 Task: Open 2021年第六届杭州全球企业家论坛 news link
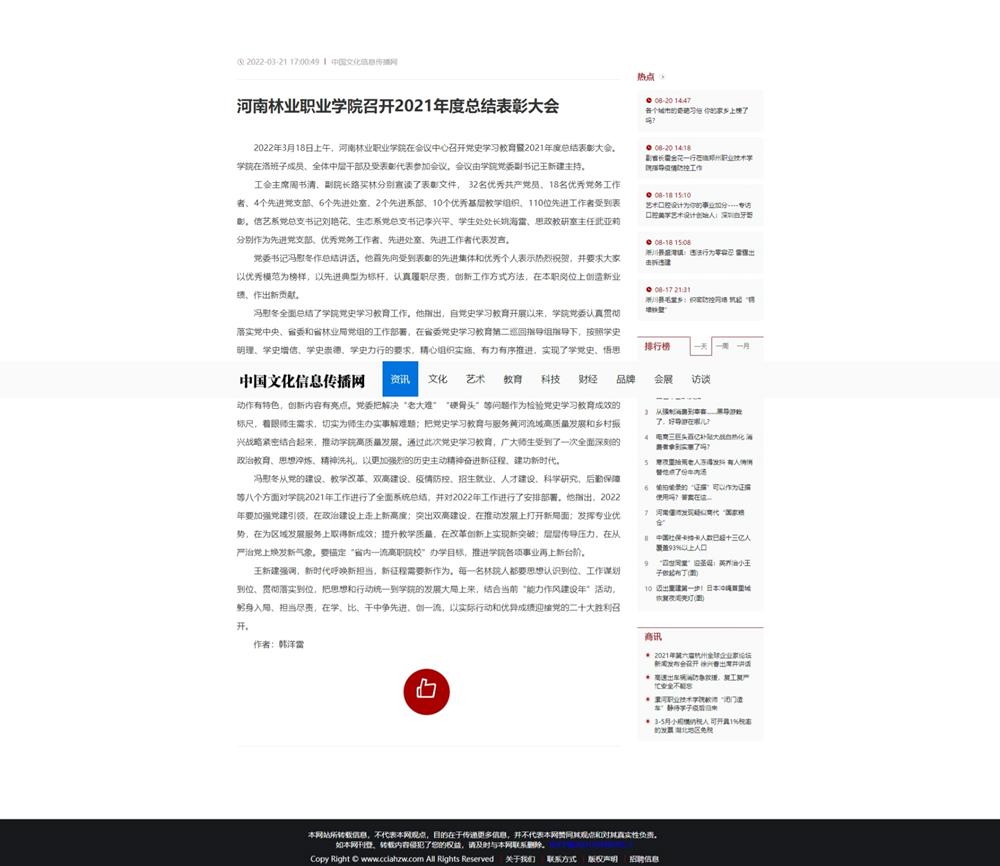702,659
